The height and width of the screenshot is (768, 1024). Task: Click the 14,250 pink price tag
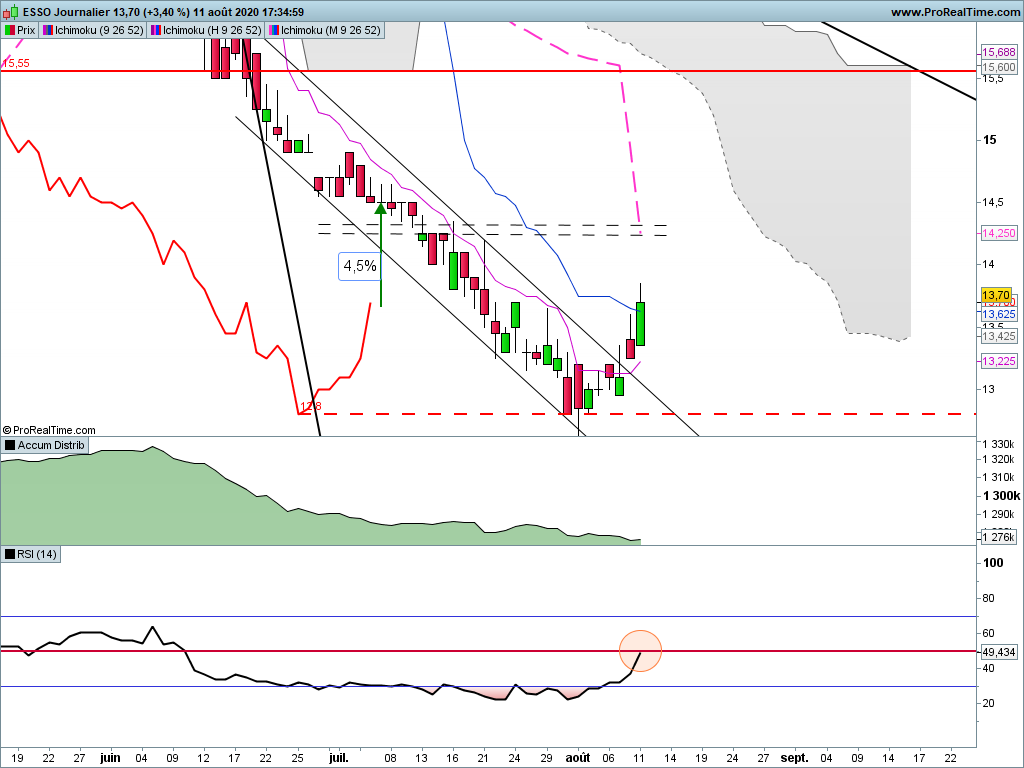click(x=999, y=233)
